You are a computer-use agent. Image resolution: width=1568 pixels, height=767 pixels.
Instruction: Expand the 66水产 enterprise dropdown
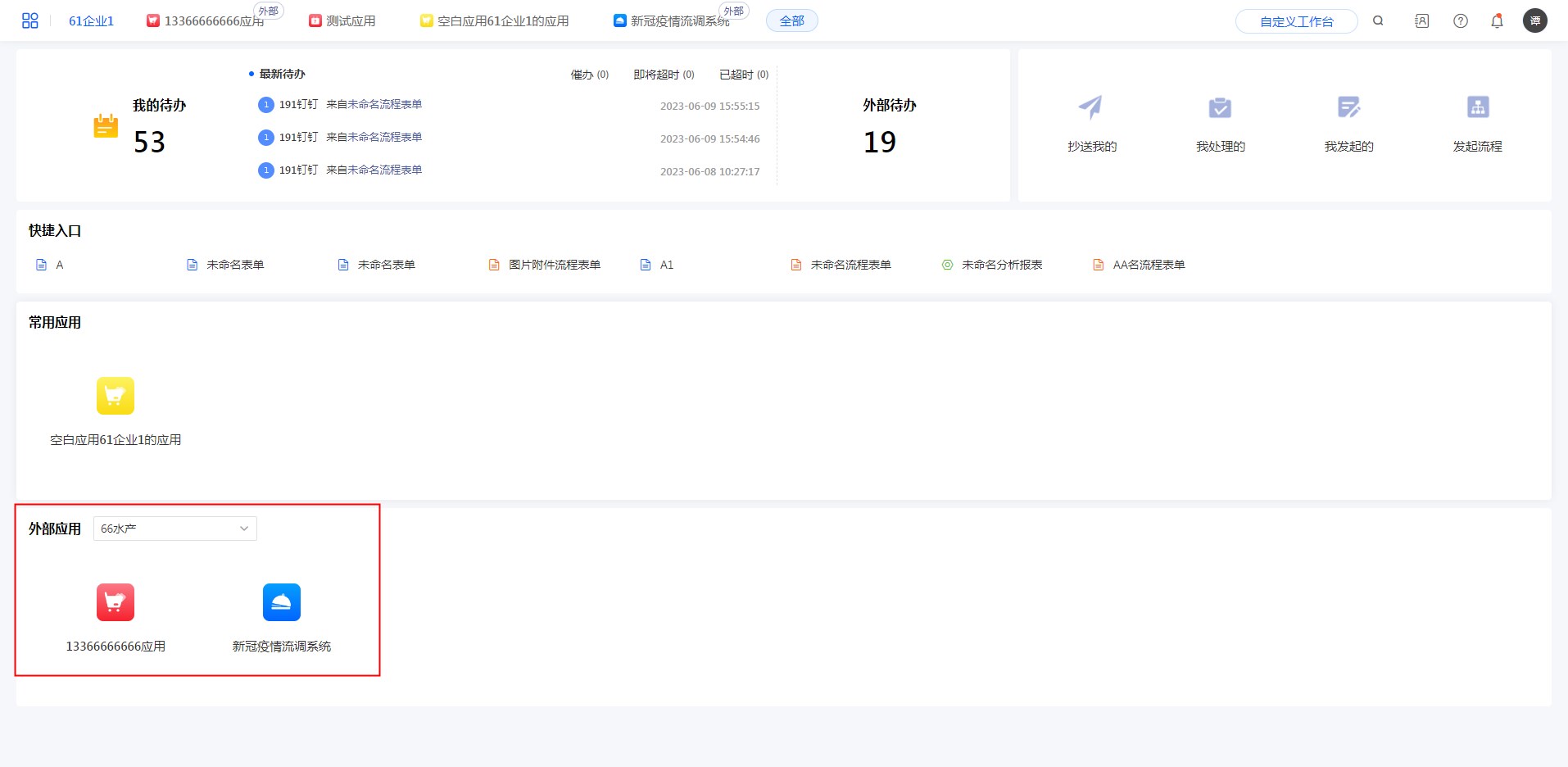coord(174,529)
